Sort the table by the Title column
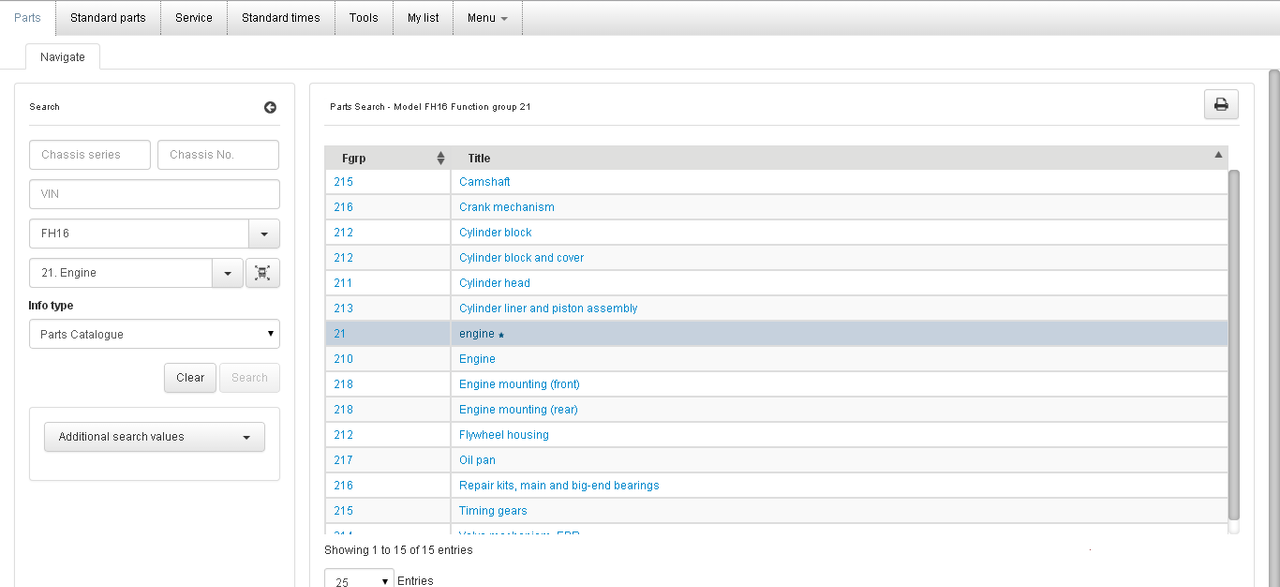The width and height of the screenshot is (1280, 587). point(839,158)
